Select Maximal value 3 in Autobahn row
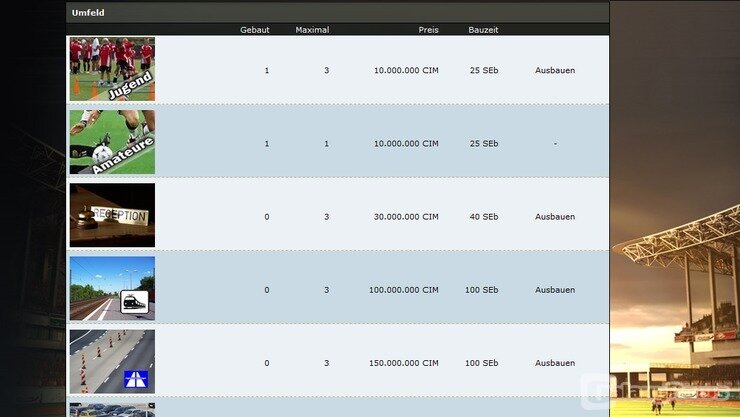Screen dimensions: 740x417 point(327,363)
